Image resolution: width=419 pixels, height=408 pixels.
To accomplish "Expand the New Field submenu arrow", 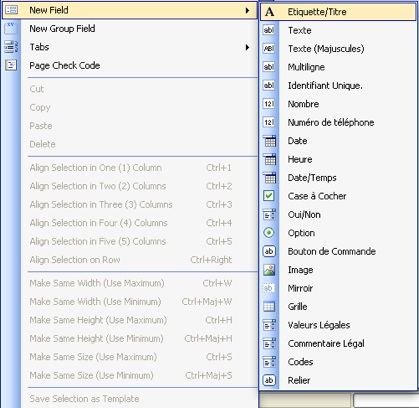I will click(x=247, y=10).
